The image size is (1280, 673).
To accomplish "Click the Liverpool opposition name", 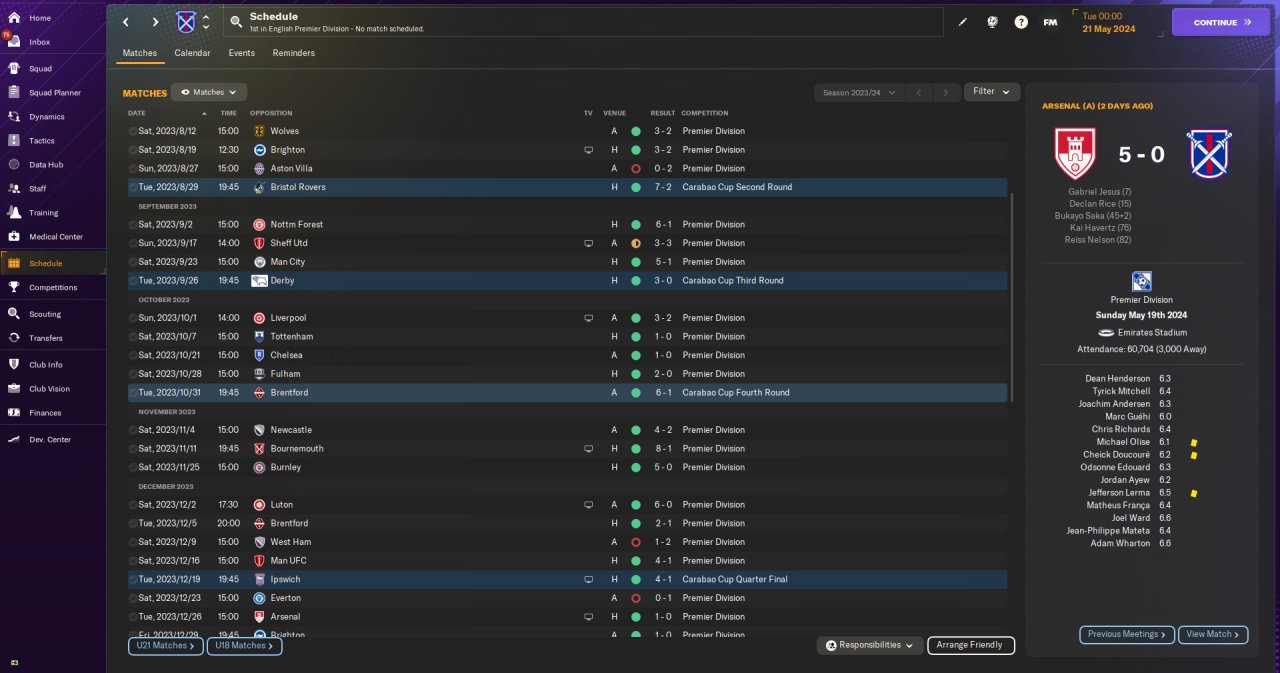I will pos(288,318).
